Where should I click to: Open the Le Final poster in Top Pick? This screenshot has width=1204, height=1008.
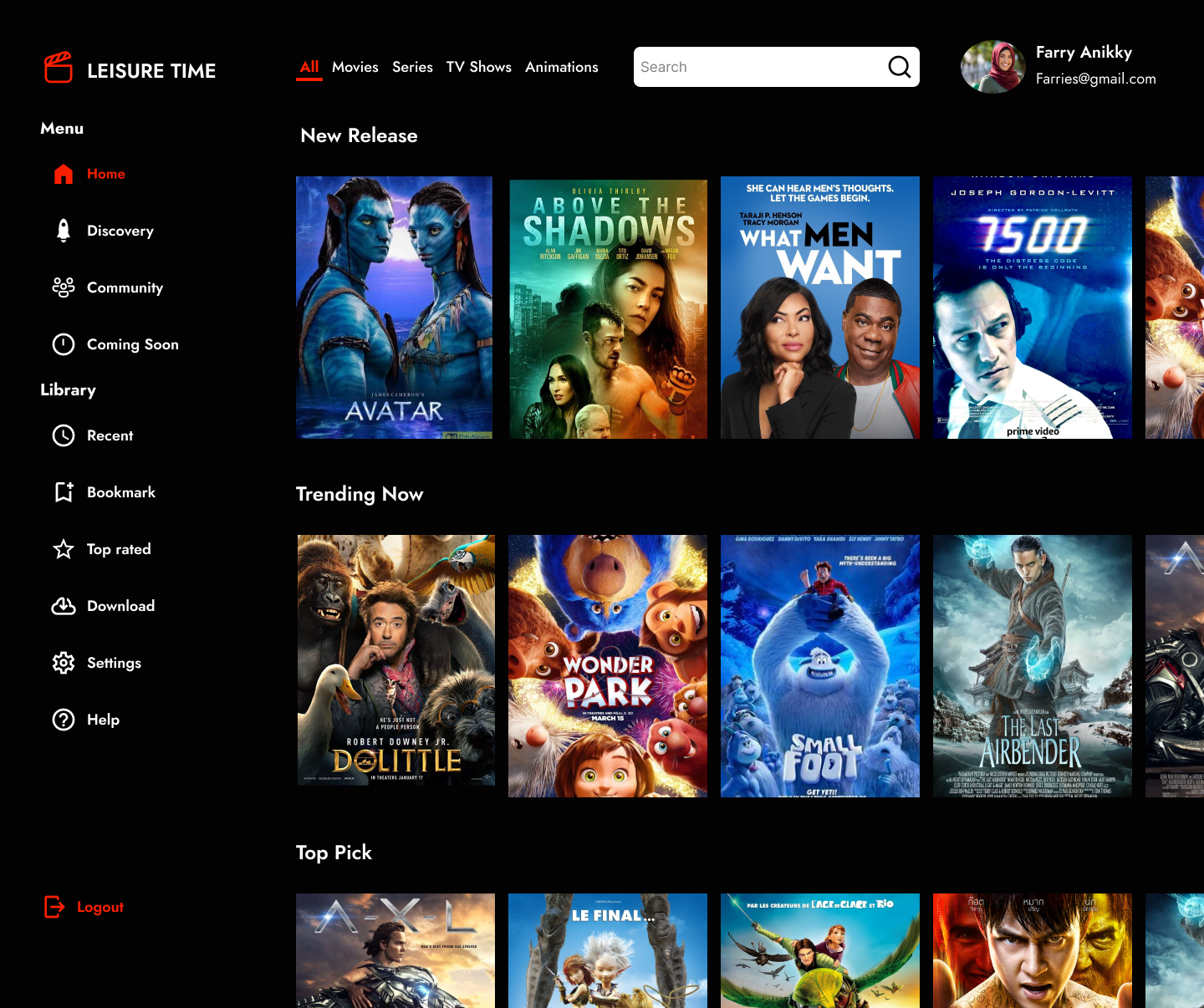[x=608, y=950]
